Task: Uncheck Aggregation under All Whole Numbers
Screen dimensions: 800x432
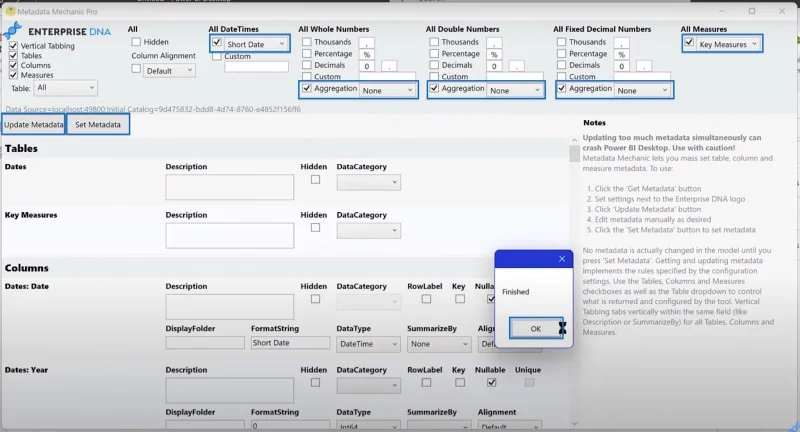Action: click(x=307, y=88)
